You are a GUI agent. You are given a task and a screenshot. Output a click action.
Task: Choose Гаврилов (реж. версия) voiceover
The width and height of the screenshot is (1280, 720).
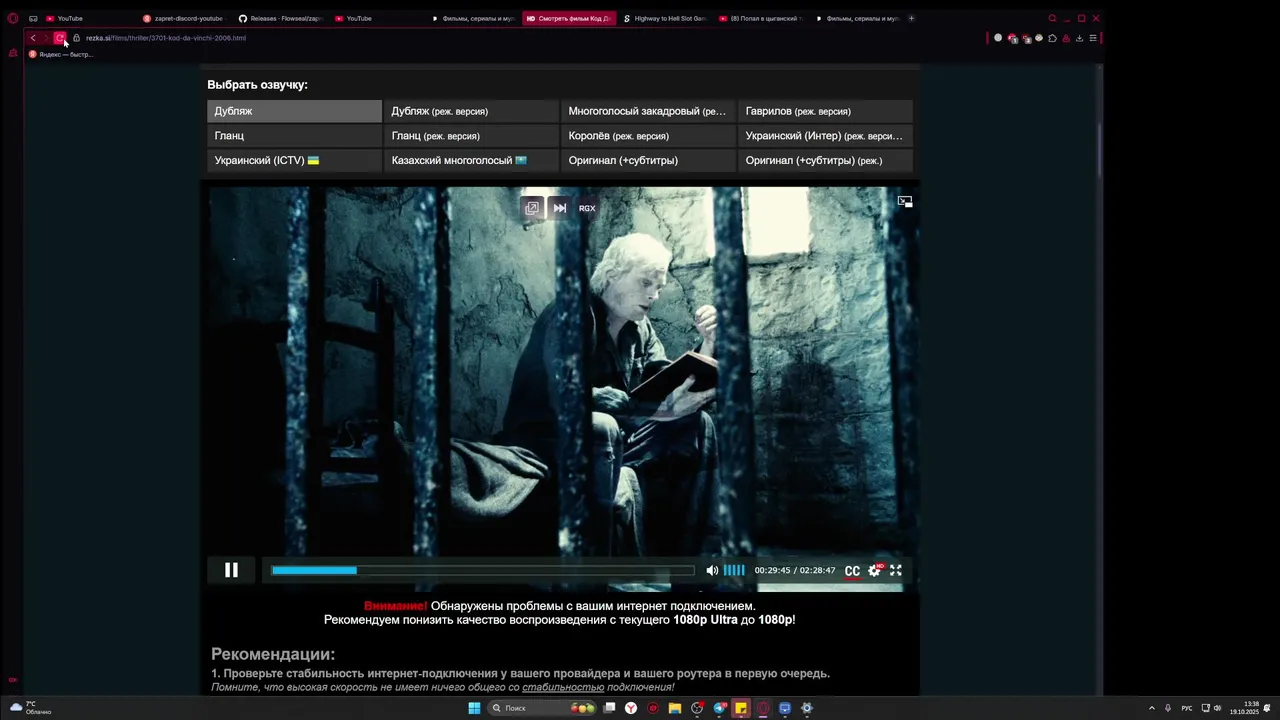[x=825, y=111]
